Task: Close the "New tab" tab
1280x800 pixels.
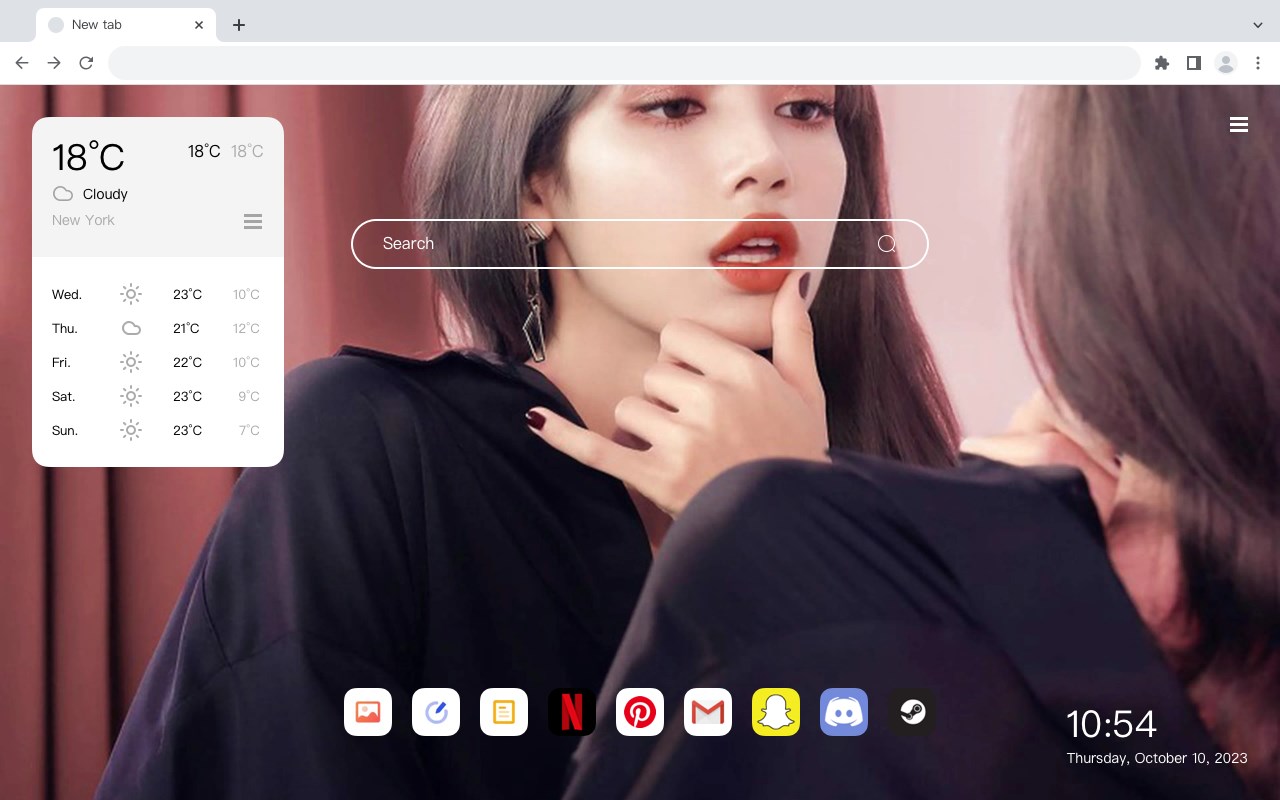Action: click(x=199, y=25)
